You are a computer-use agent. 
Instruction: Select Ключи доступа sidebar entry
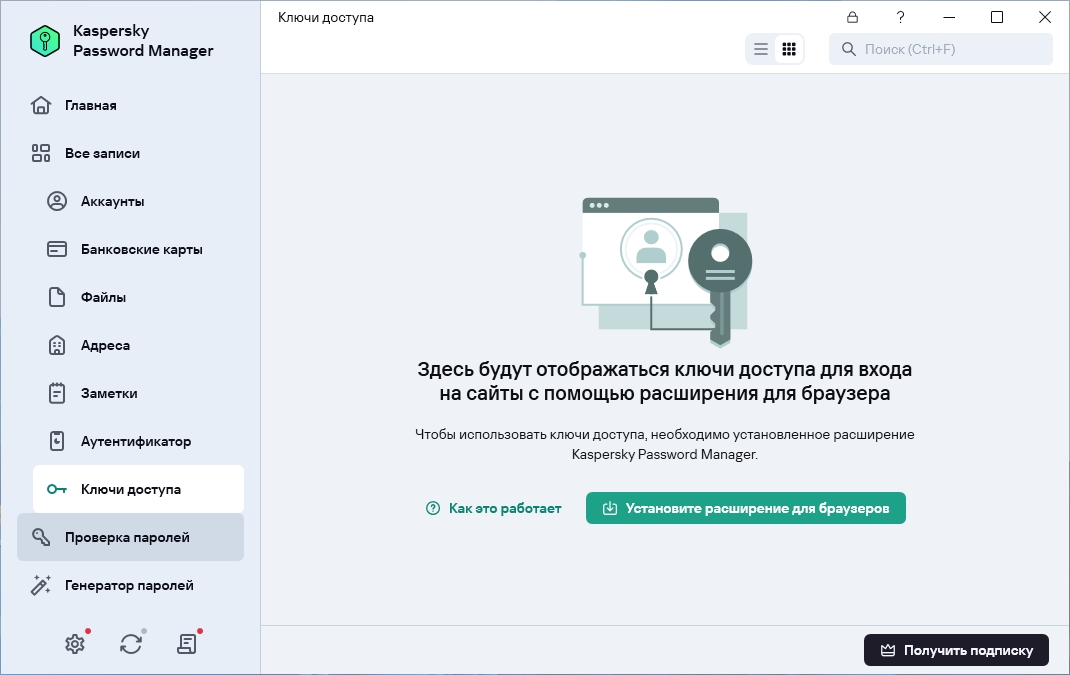[138, 489]
